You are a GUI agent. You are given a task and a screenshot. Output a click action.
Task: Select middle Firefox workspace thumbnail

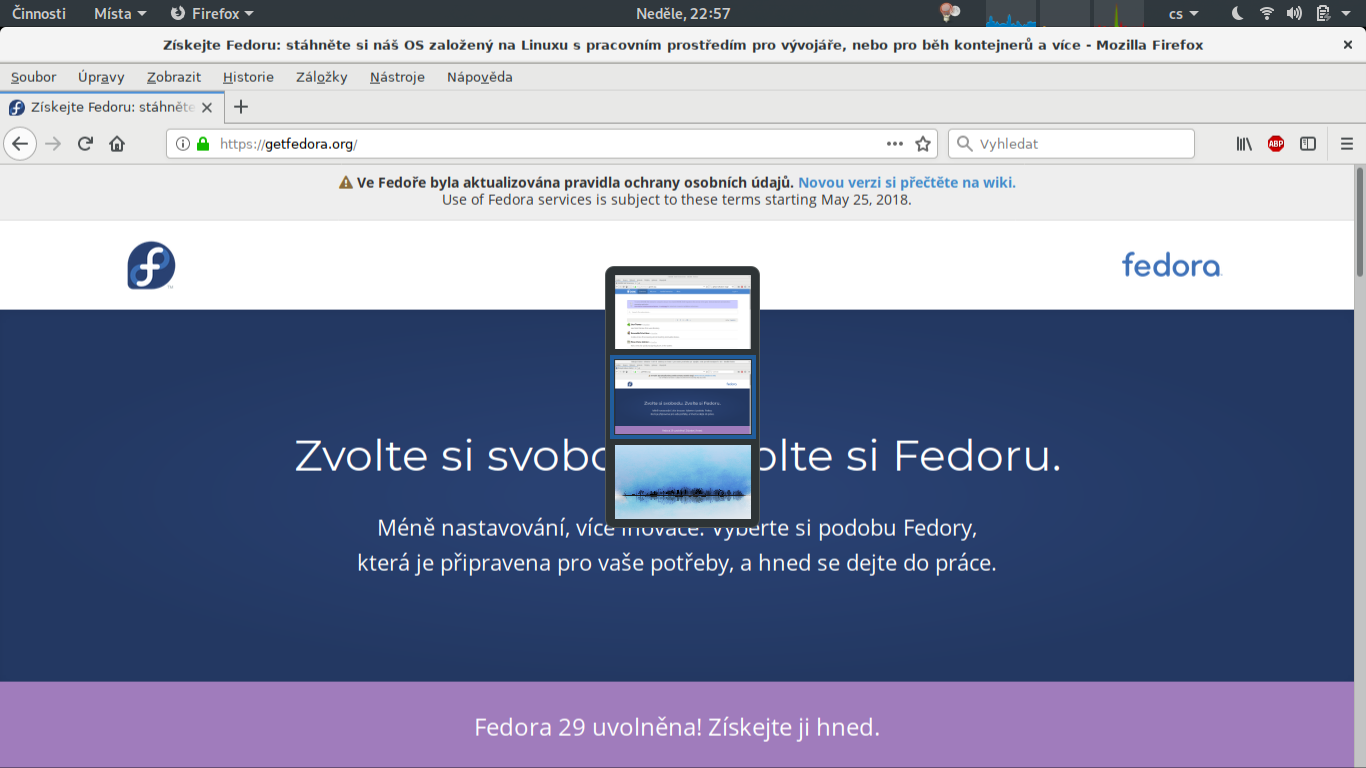pos(682,397)
